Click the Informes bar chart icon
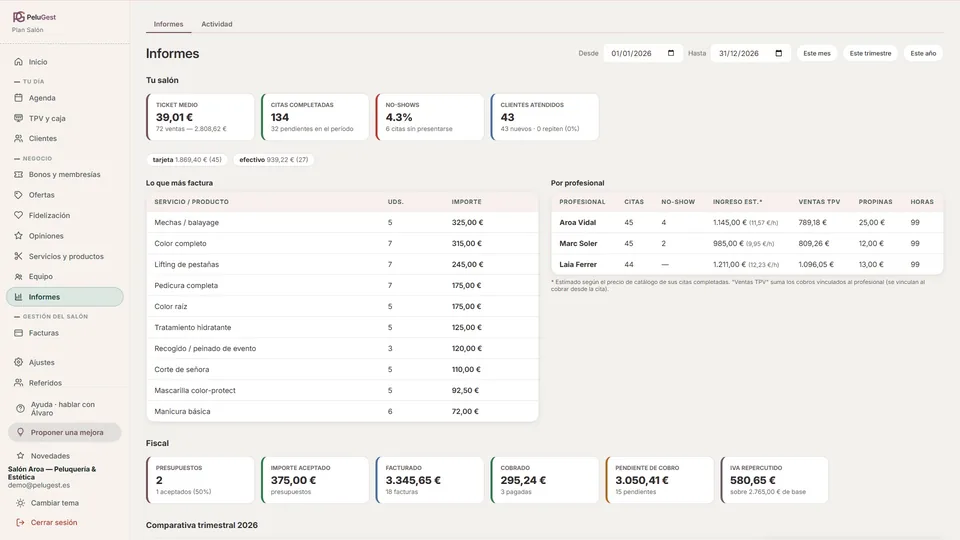The height and width of the screenshot is (540, 960). (x=18, y=297)
